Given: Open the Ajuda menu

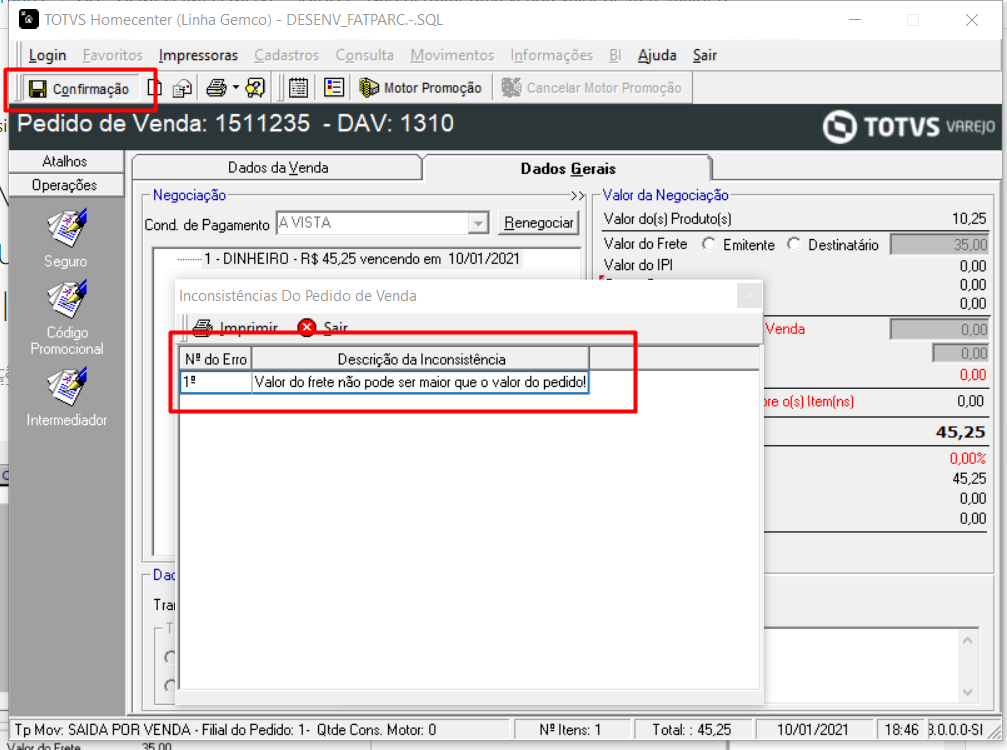Looking at the screenshot, I should coord(657,55).
